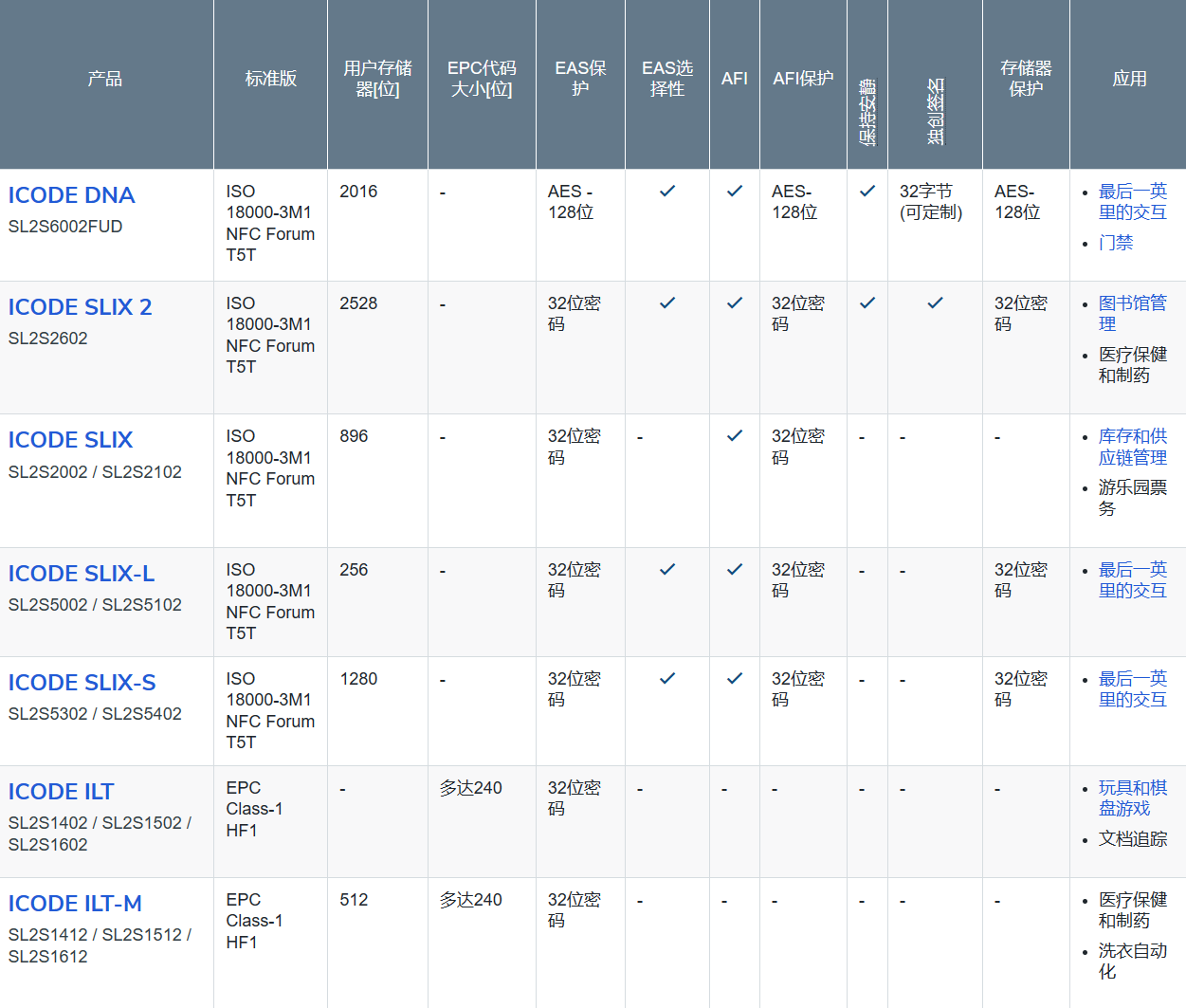1186x1008 pixels.
Task: Click the EAS选择性 checkmark in ICODE SLIX-L row
Action: pos(667,569)
